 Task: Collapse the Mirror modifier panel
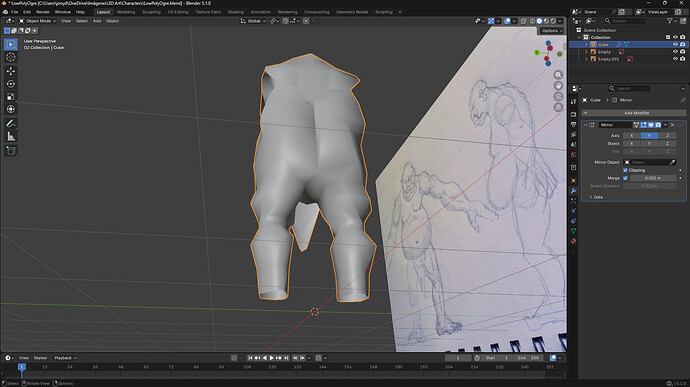point(586,125)
